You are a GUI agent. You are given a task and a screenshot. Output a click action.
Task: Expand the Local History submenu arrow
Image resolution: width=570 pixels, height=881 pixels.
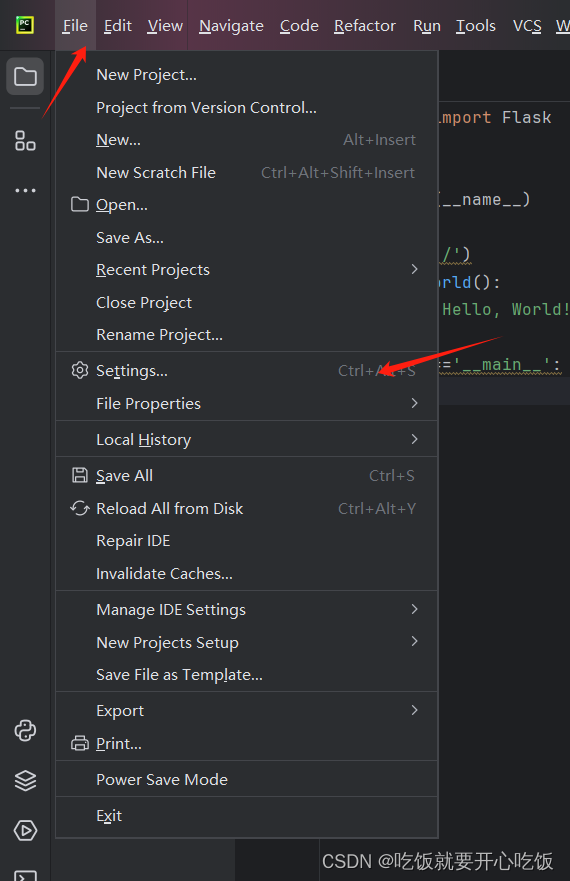(x=414, y=439)
